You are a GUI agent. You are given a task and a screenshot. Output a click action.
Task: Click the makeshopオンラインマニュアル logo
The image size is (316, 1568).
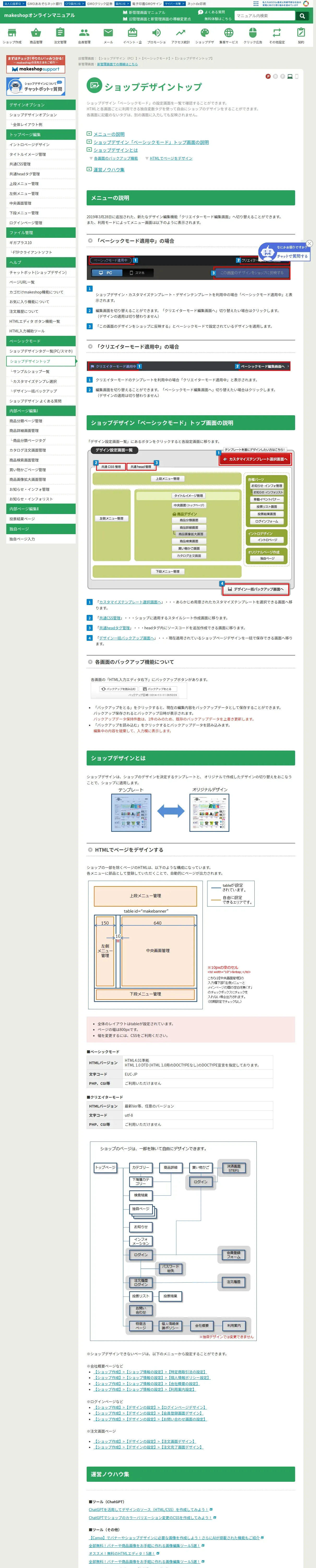(39, 15)
